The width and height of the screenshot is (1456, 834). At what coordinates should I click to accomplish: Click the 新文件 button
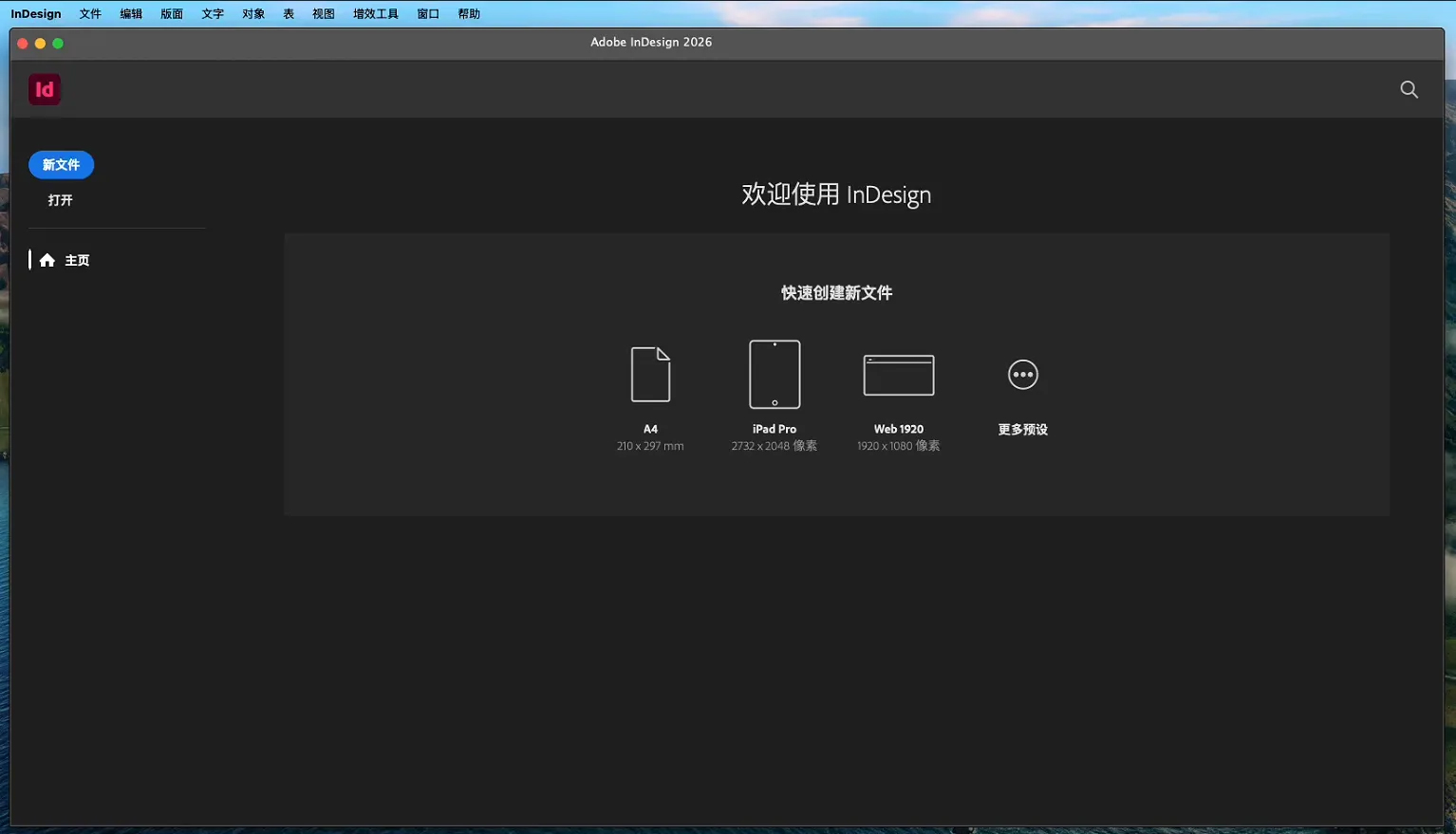61,164
